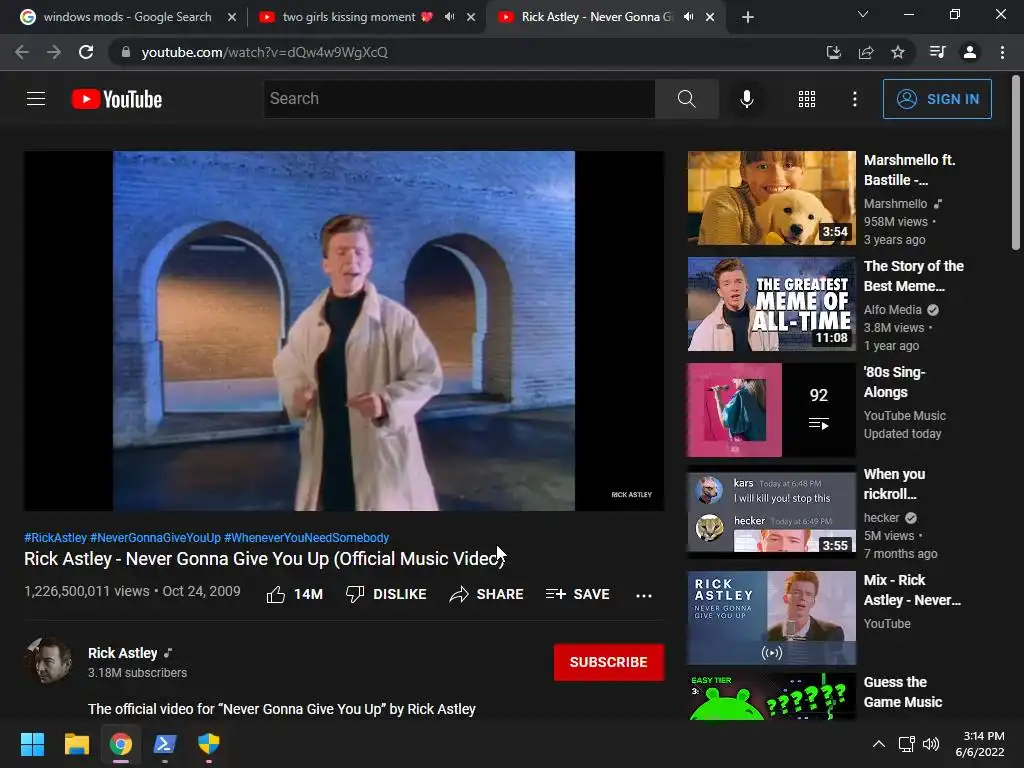Subscribe to Rick Astley channel

click(x=609, y=662)
